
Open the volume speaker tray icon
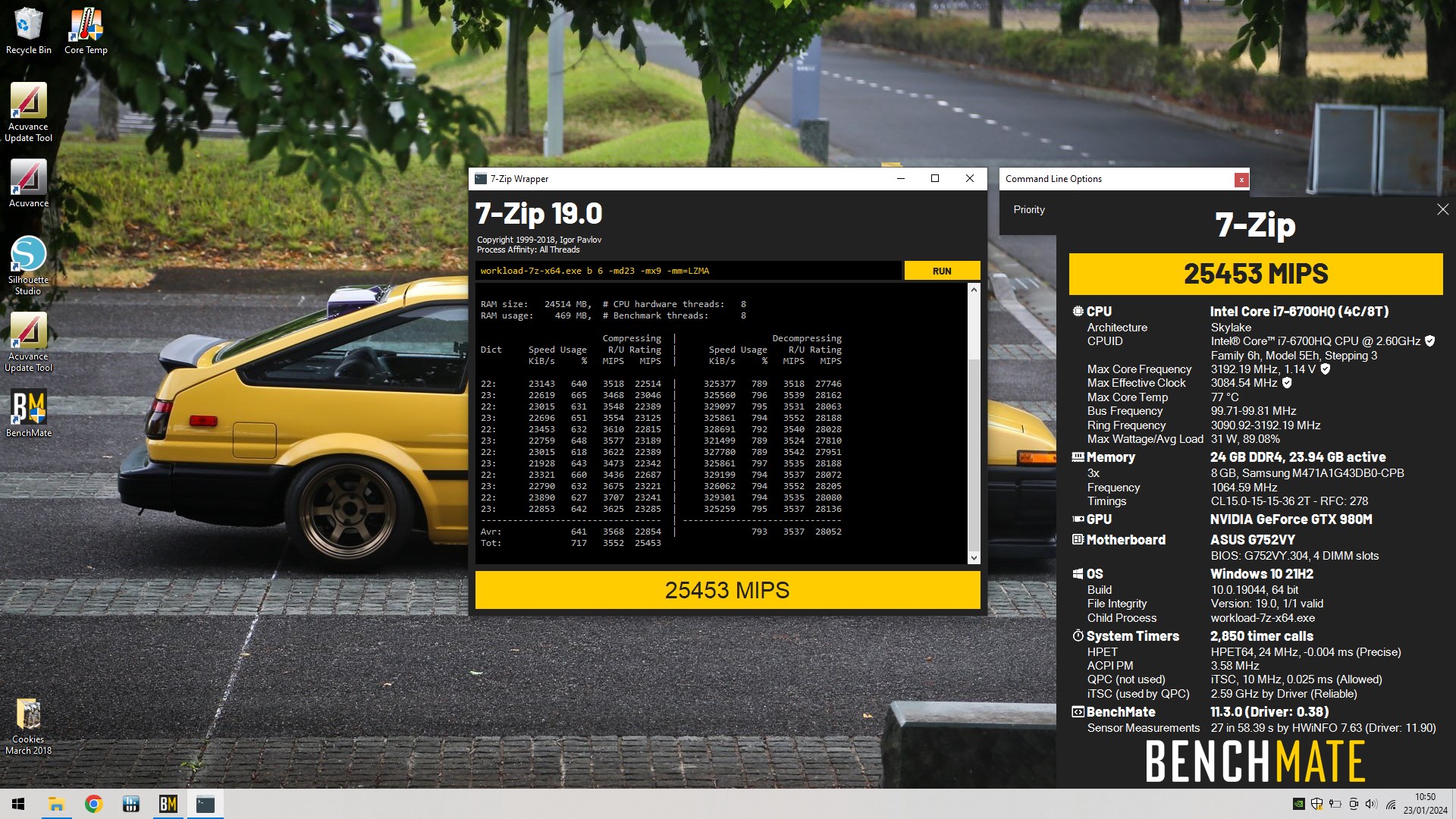(x=1371, y=804)
